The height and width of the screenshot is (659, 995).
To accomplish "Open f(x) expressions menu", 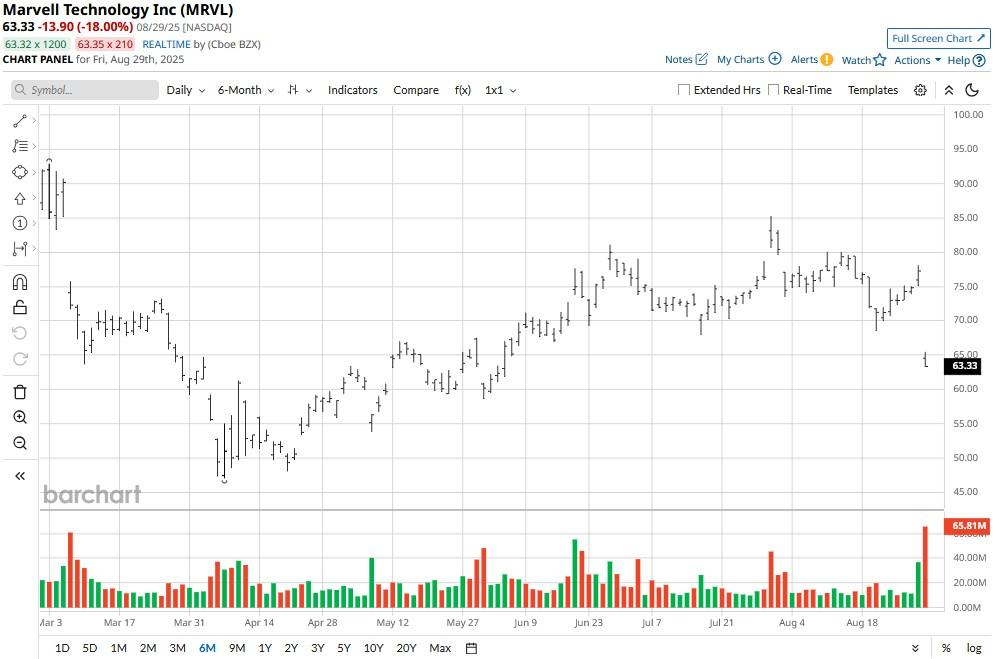I will (463, 90).
